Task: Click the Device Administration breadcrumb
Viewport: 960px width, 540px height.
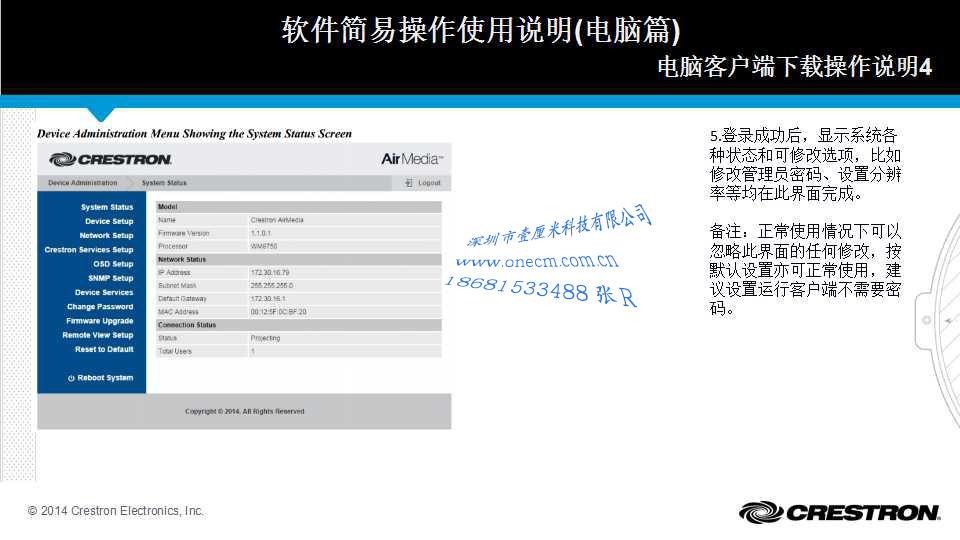Action: click(82, 183)
